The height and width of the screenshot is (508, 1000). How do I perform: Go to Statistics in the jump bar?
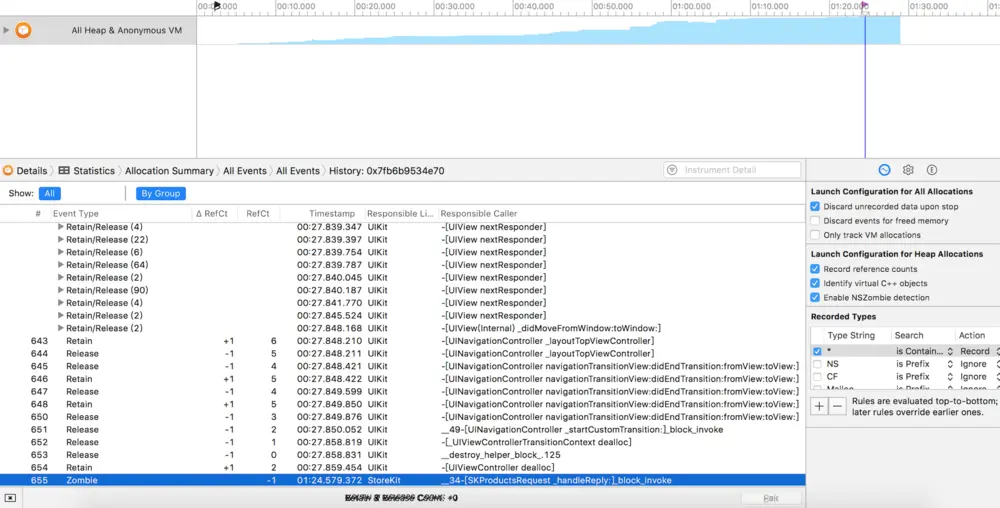(x=94, y=171)
